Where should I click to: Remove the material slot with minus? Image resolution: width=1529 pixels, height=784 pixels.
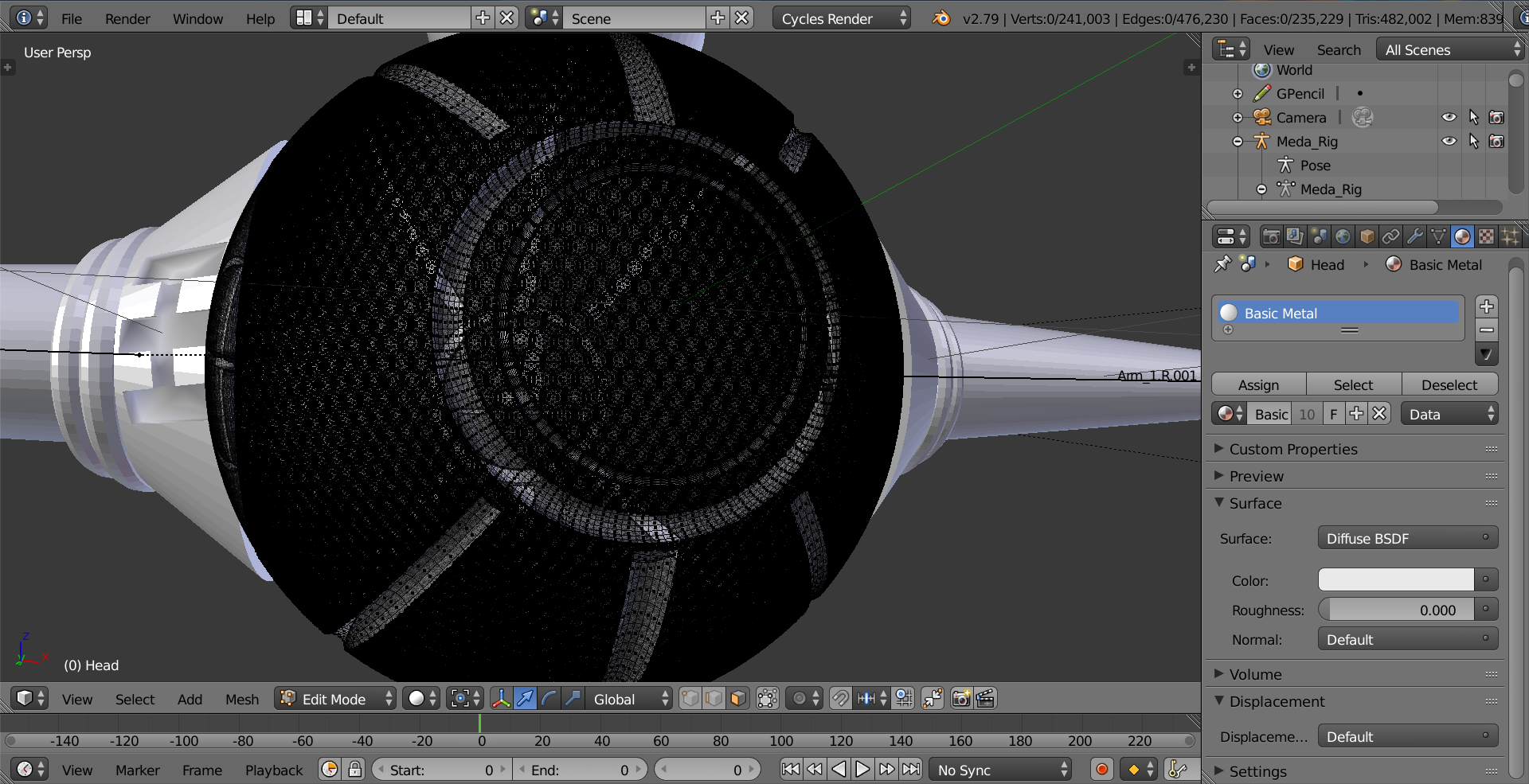pyautogui.click(x=1486, y=330)
